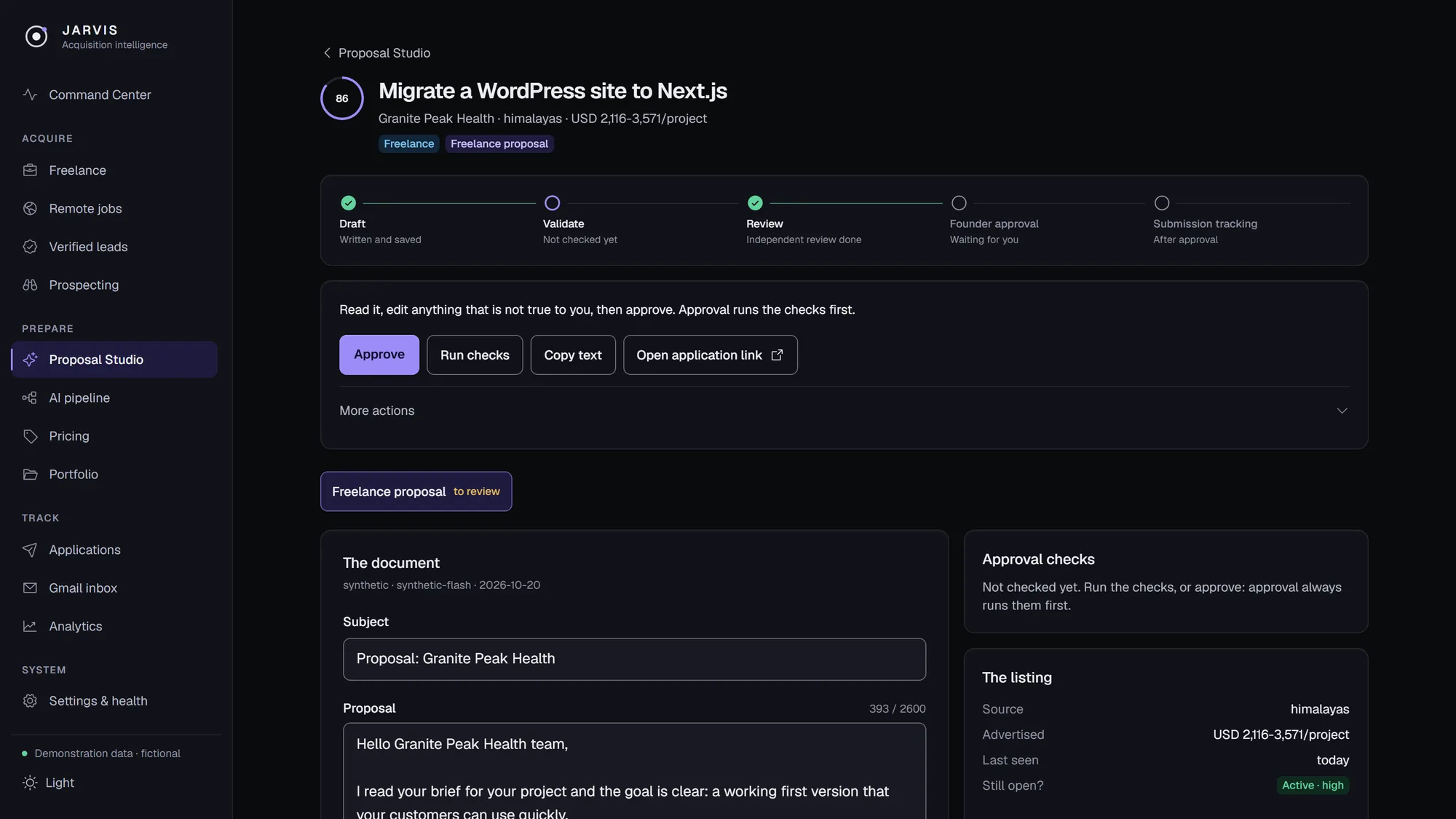Click back chevron before Proposal Studio

(327, 53)
